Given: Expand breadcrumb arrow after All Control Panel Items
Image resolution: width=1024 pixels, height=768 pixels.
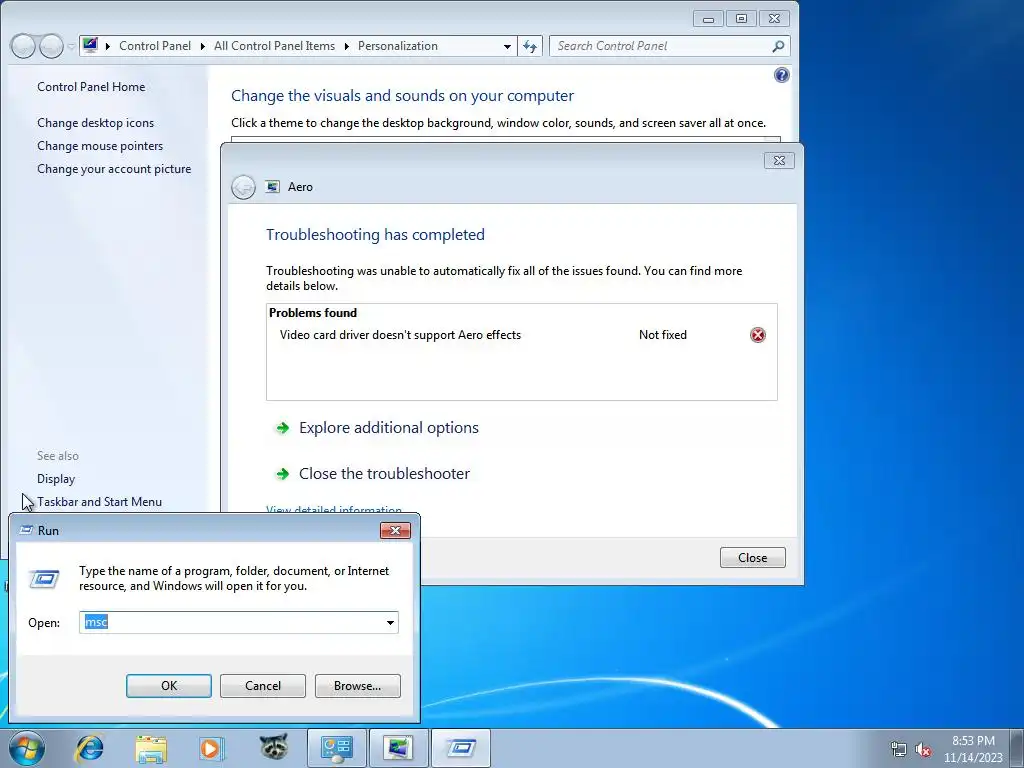Looking at the screenshot, I should [x=346, y=46].
